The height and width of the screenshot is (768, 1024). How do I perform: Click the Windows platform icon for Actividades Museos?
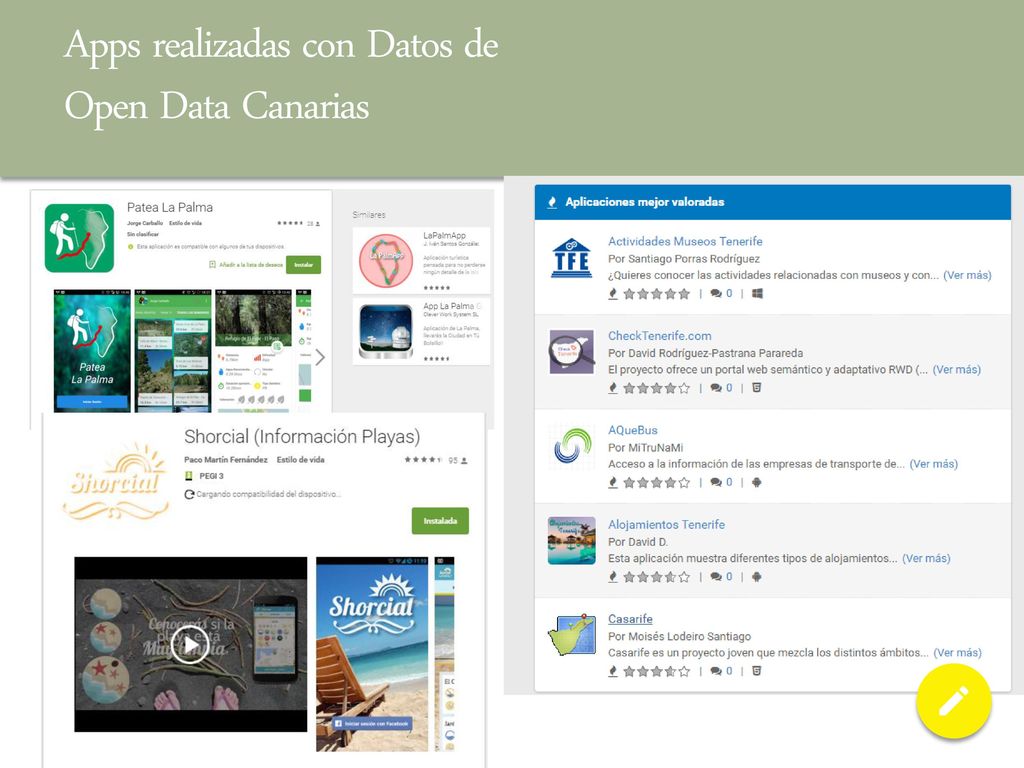757,294
